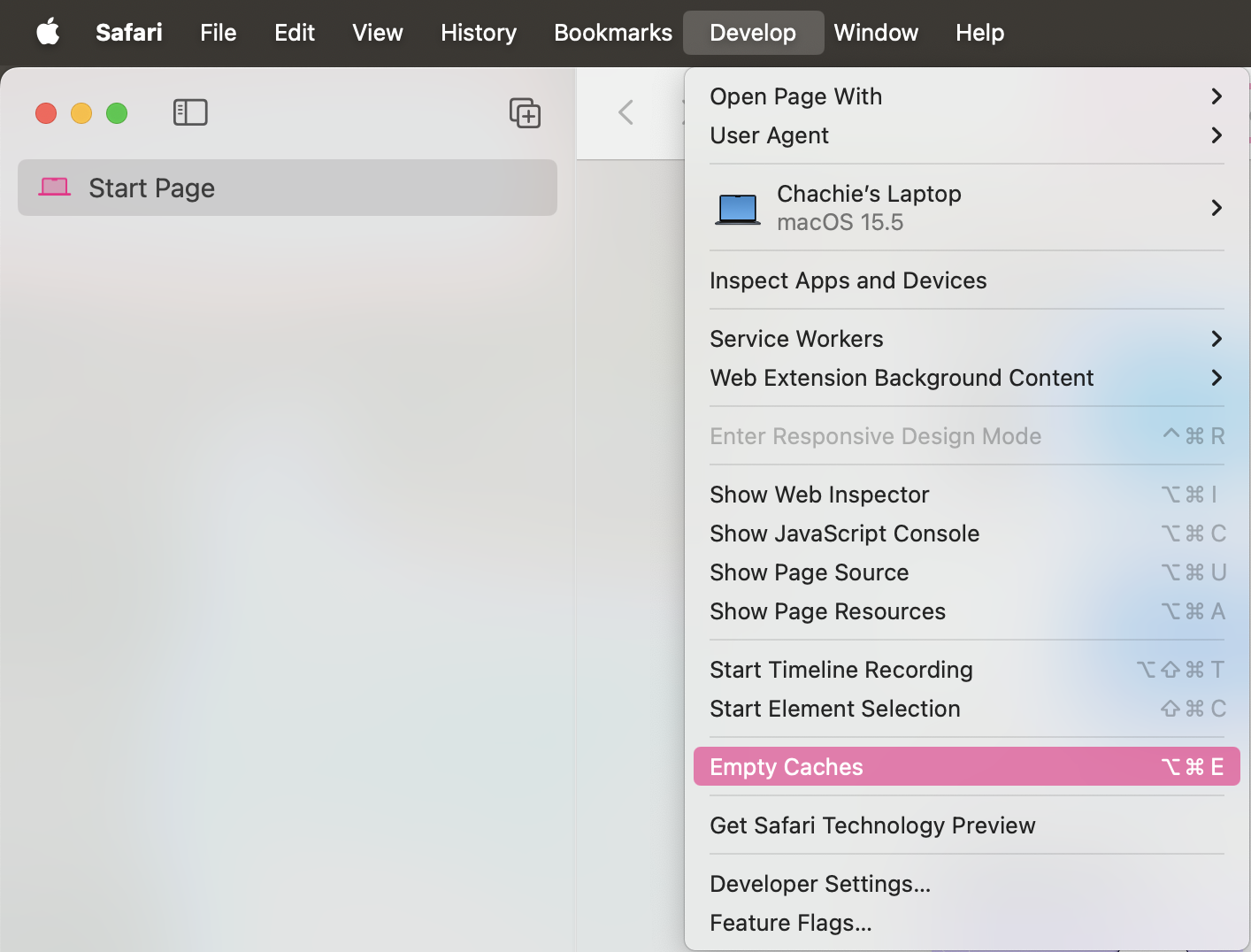Open the History menu
Screen dimensions: 1251x952
pos(479,33)
